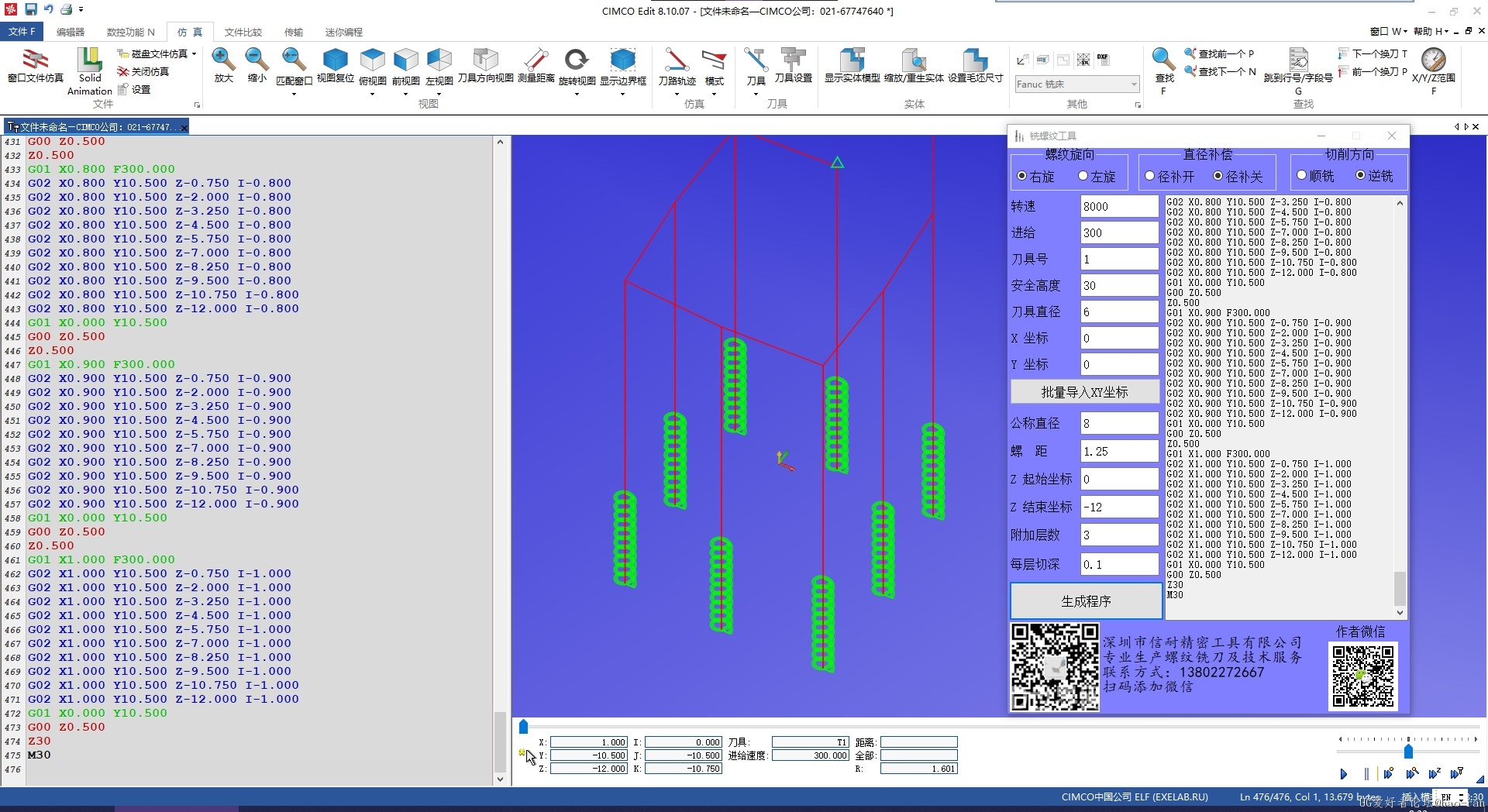Click 模式 mode icon

click(x=714, y=59)
